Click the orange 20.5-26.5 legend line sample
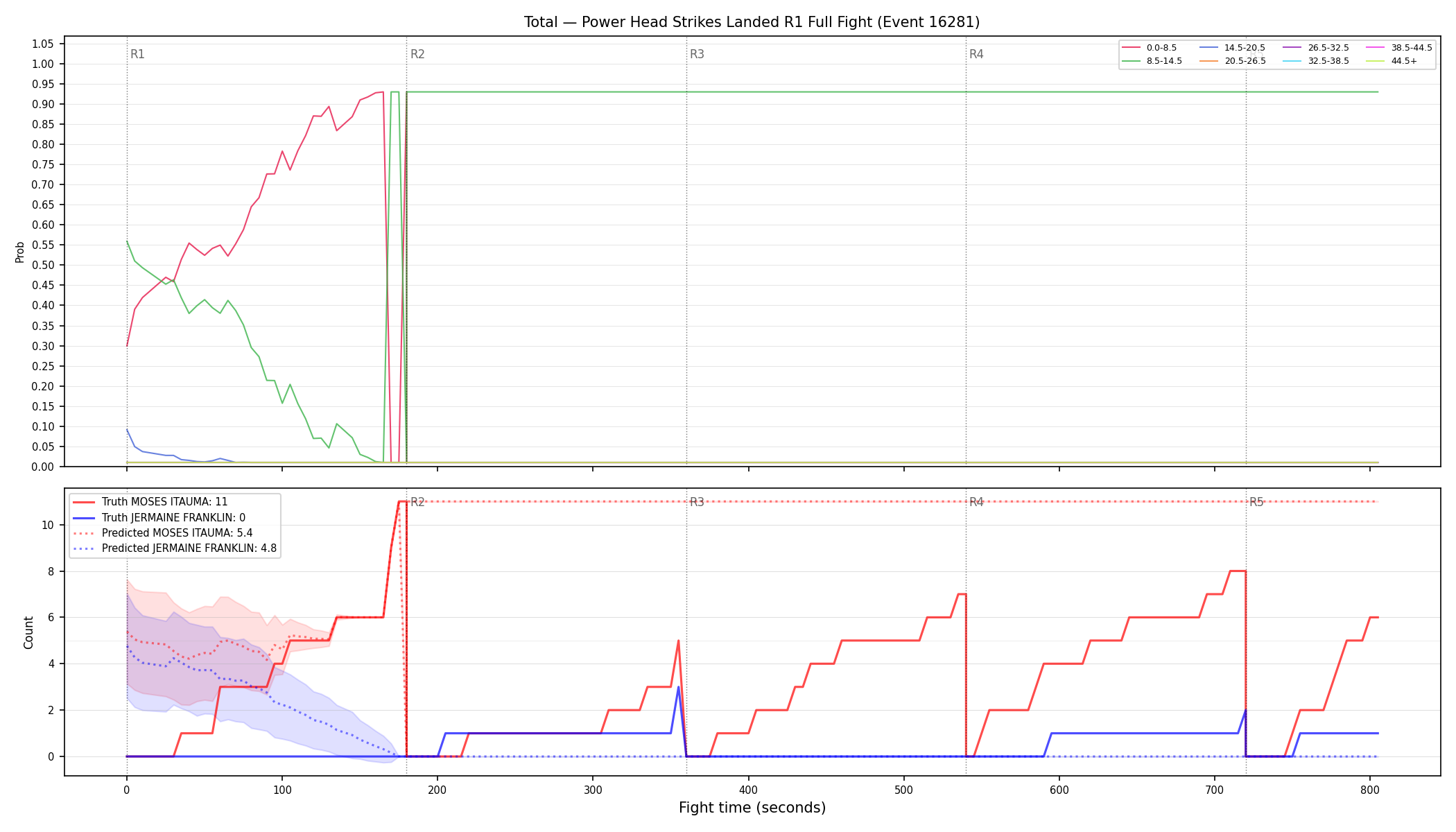This screenshot has width=1456, height=832. click(x=1209, y=61)
